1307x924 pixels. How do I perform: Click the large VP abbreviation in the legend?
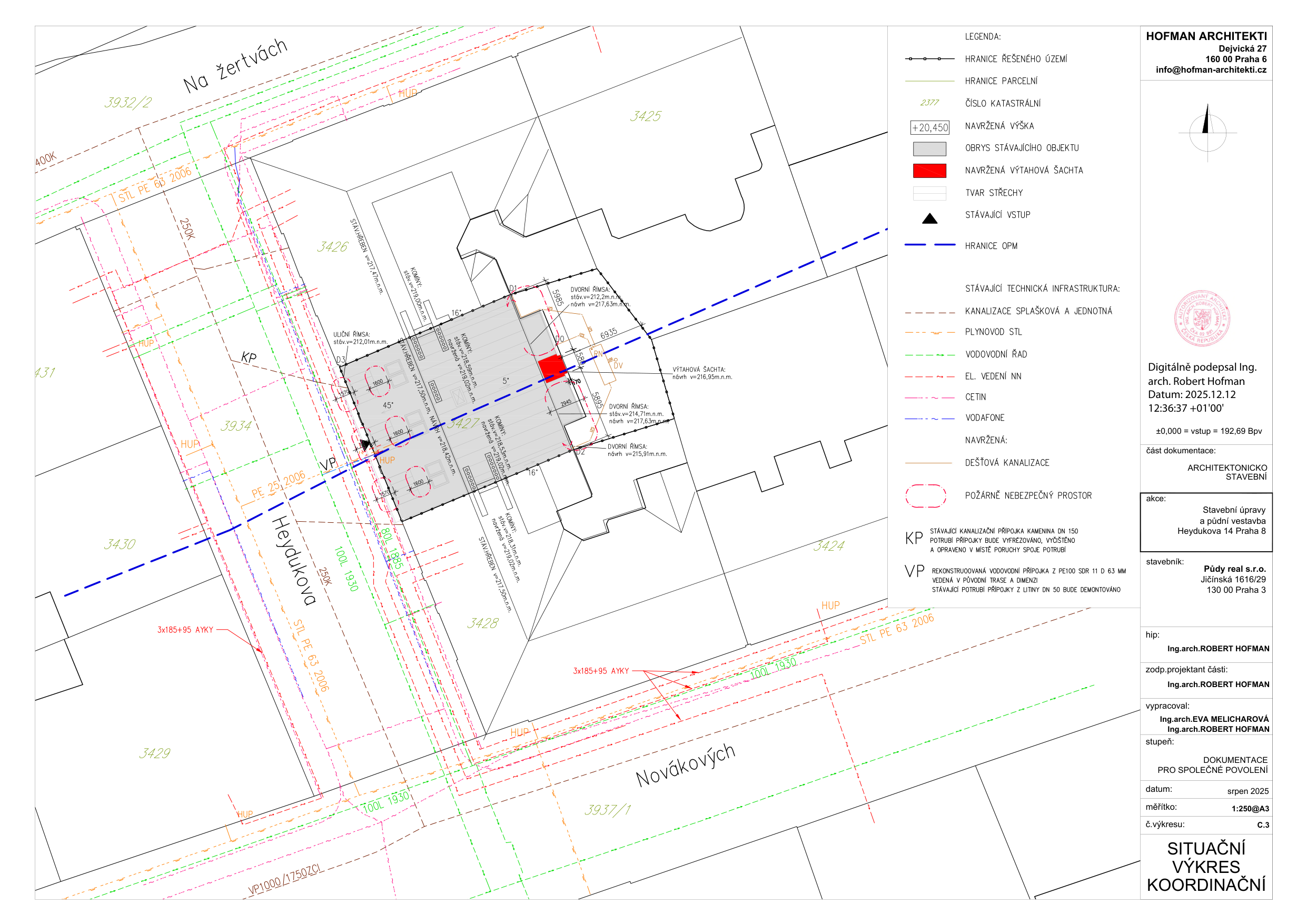[x=914, y=571]
